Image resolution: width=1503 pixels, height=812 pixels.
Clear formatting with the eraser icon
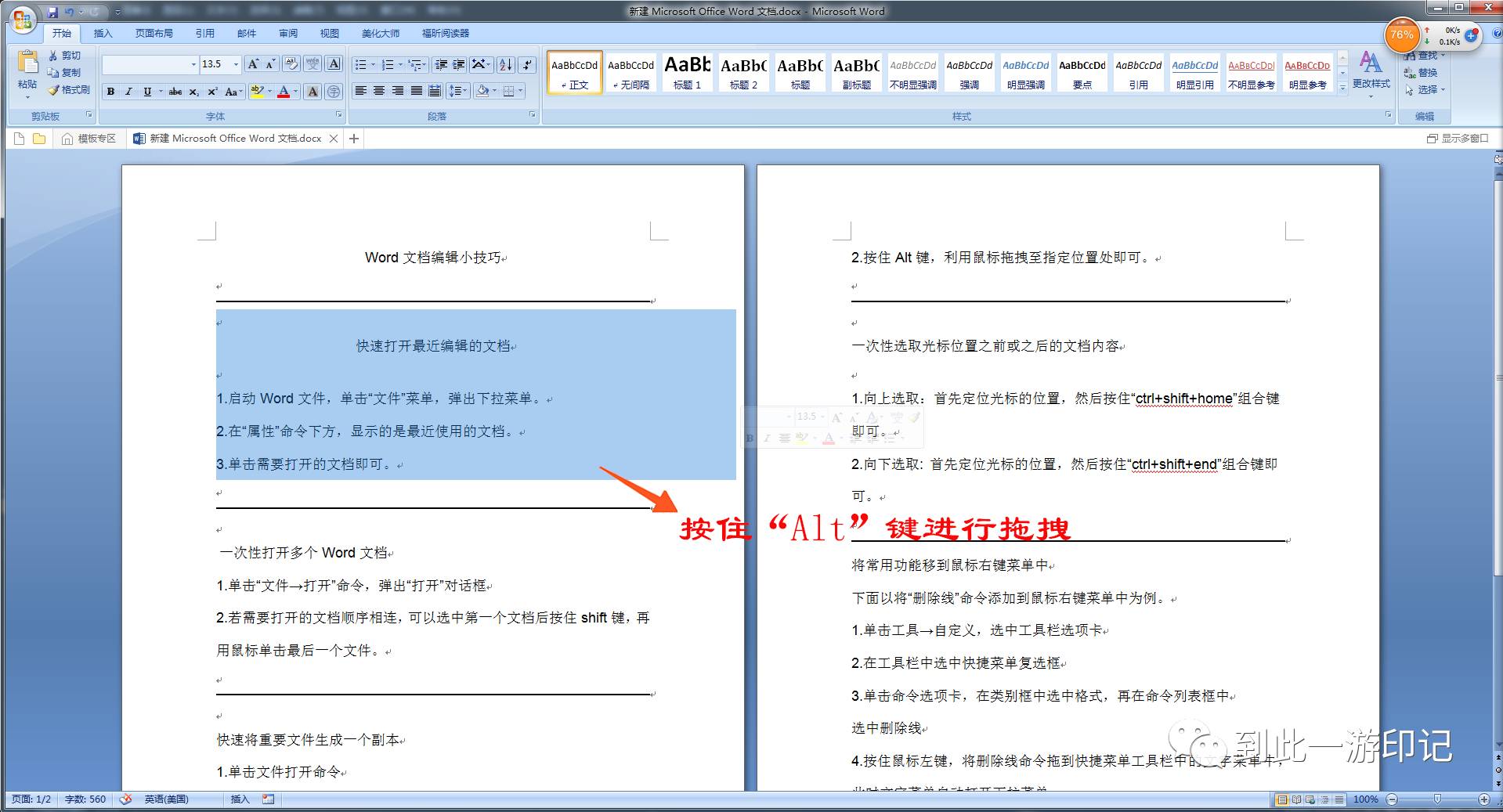(x=291, y=64)
